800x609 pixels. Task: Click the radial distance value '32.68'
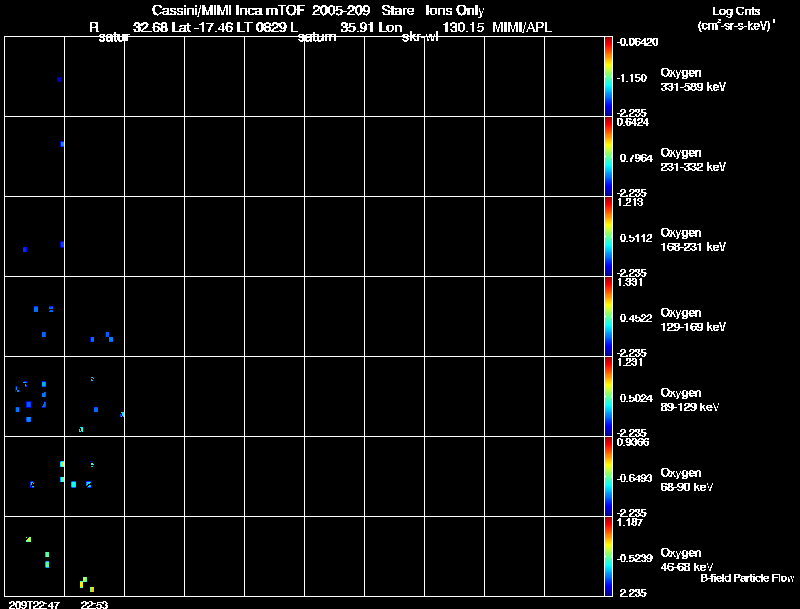(x=150, y=27)
